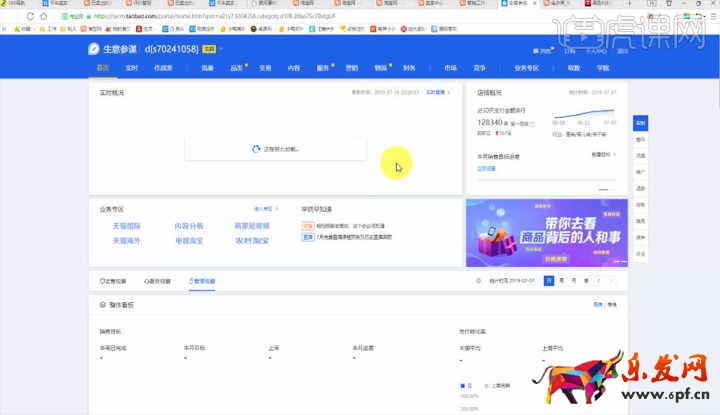Click the 生意参谋 logo icon
This screenshot has height=415, width=720.
click(94, 48)
